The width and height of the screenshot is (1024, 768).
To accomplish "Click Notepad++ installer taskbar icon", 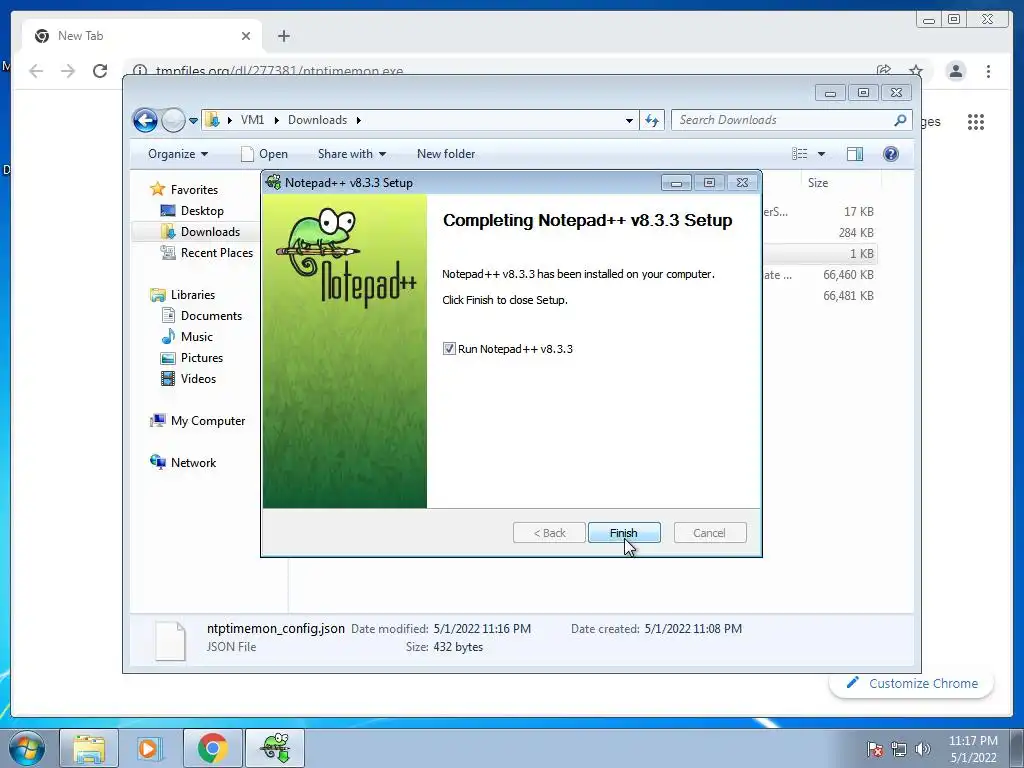I will [x=275, y=748].
